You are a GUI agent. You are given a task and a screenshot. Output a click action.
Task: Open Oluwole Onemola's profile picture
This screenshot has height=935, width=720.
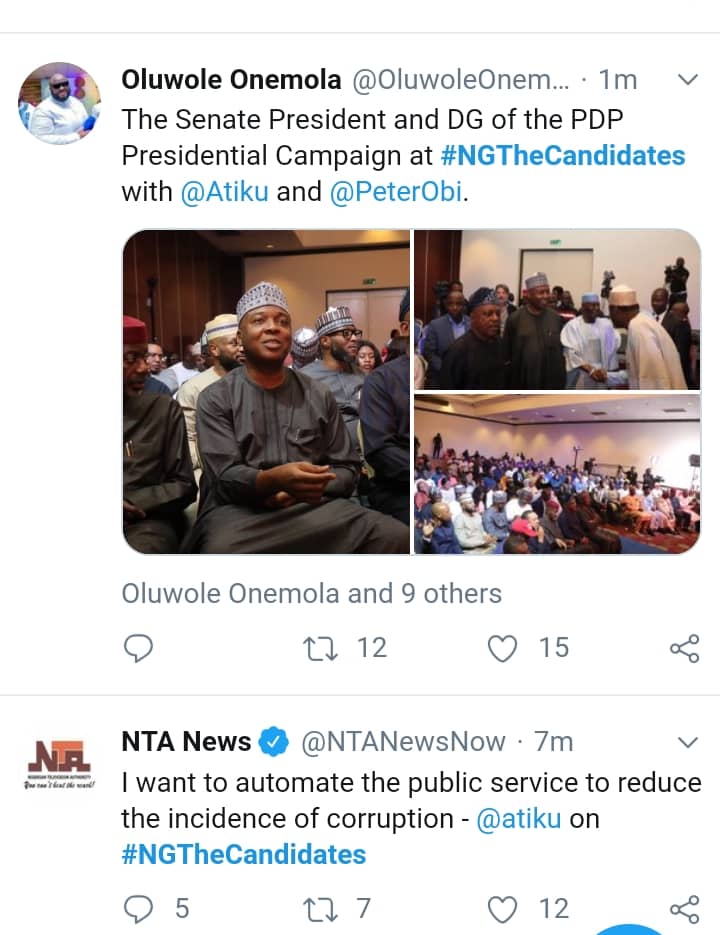point(60,103)
